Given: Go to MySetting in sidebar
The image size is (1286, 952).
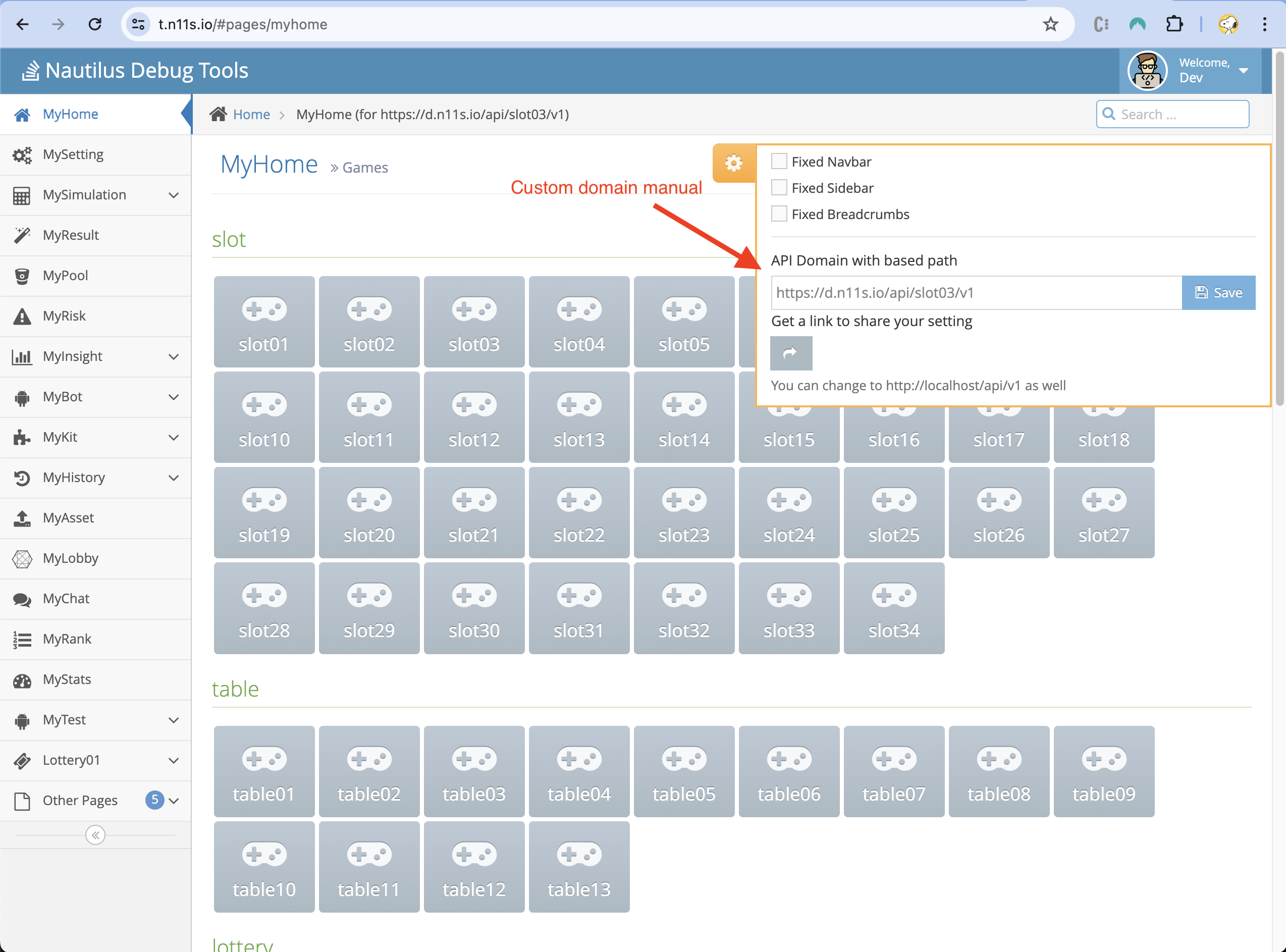Looking at the screenshot, I should (x=73, y=154).
